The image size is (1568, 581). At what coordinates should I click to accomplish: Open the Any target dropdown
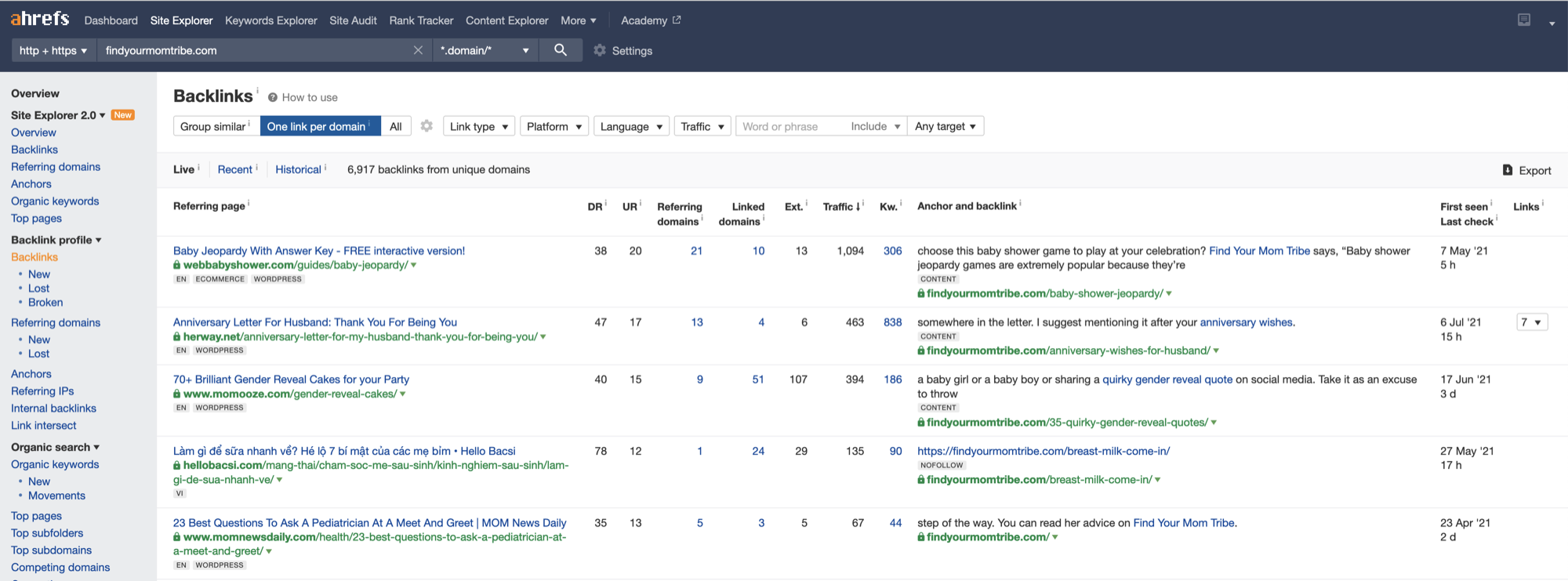[x=946, y=126]
